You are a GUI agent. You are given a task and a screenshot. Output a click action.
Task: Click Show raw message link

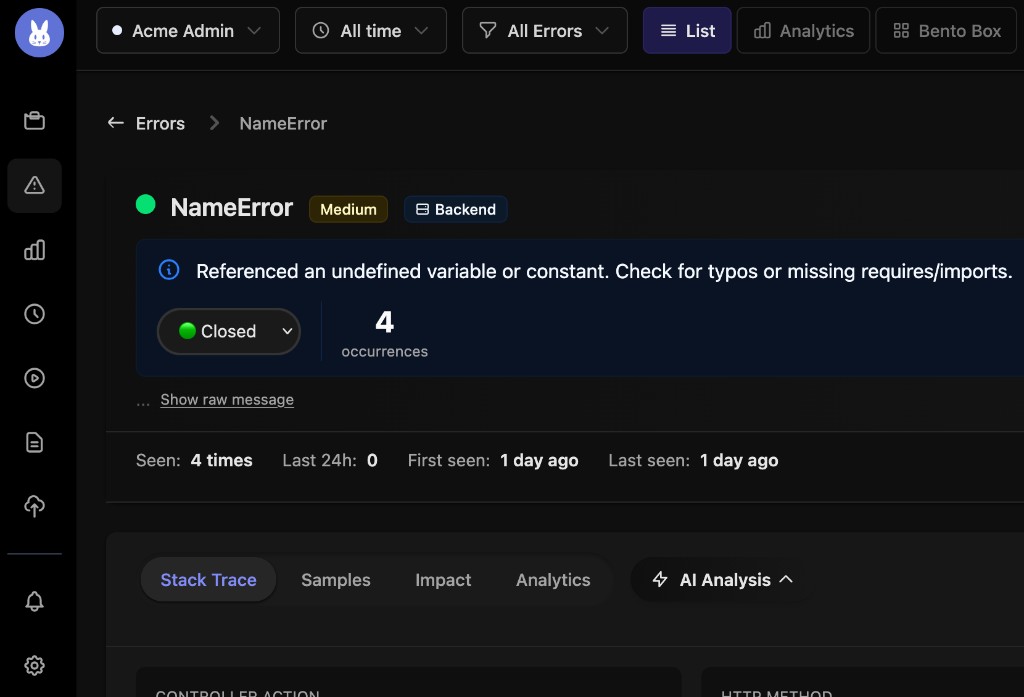click(227, 399)
